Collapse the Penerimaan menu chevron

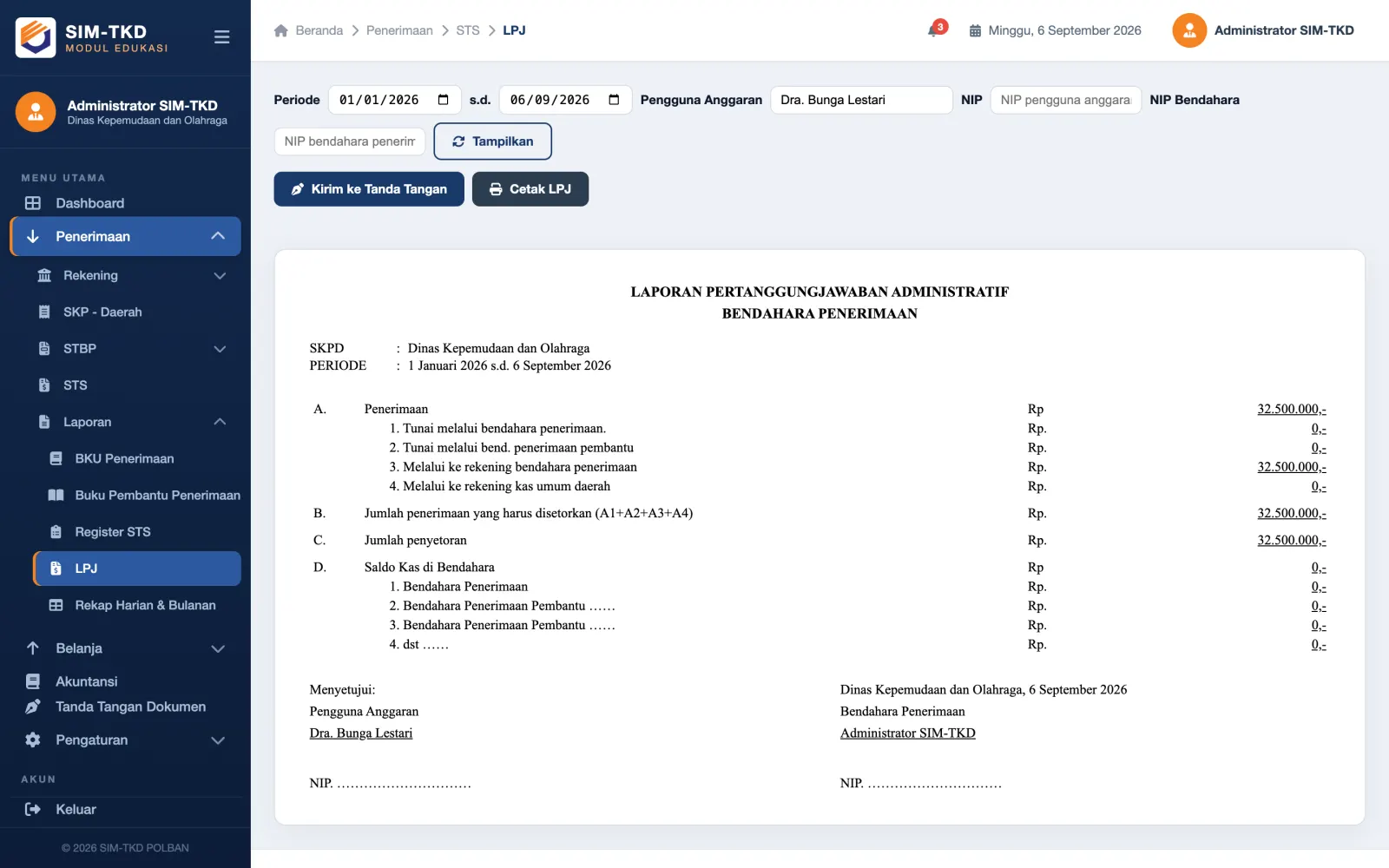click(218, 236)
